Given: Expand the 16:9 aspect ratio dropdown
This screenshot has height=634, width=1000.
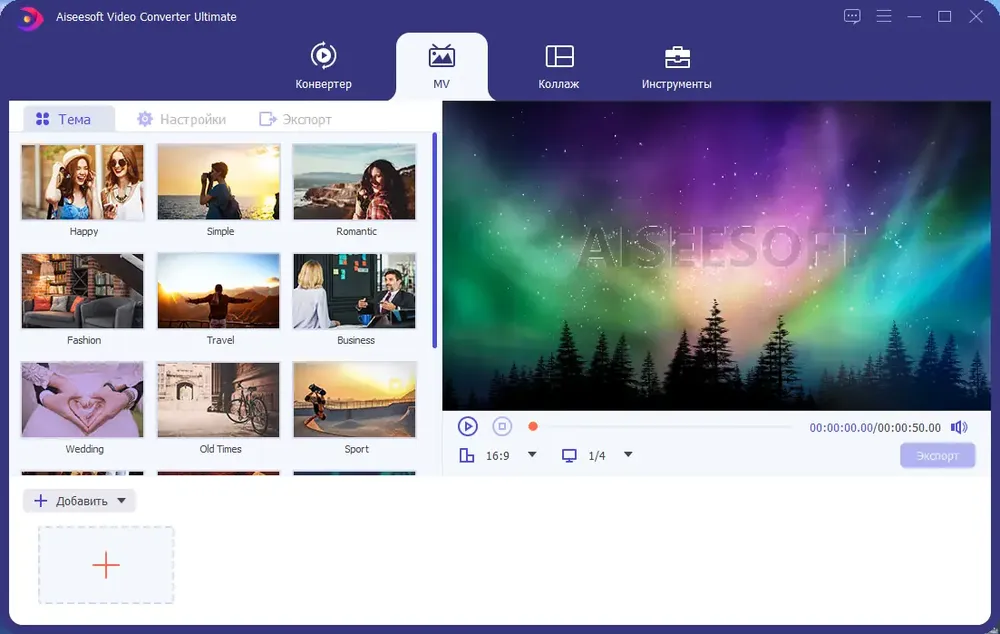Looking at the screenshot, I should coord(532,455).
